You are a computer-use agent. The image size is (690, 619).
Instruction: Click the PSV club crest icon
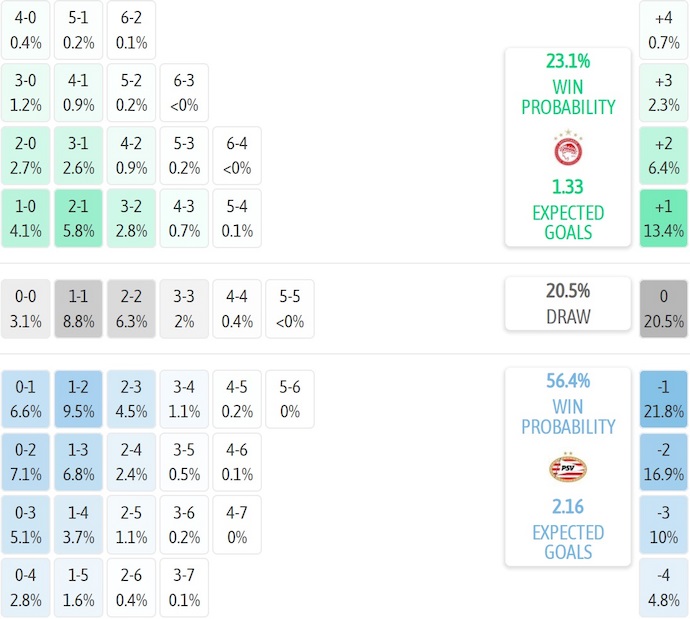coord(568,469)
